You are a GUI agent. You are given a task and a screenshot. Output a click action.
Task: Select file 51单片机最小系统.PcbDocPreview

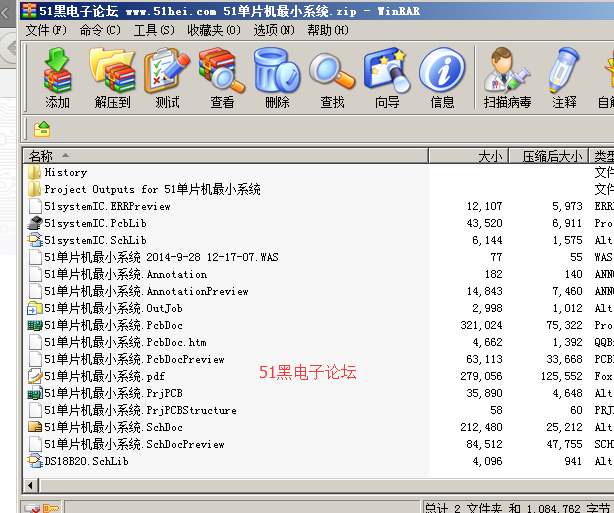134,359
